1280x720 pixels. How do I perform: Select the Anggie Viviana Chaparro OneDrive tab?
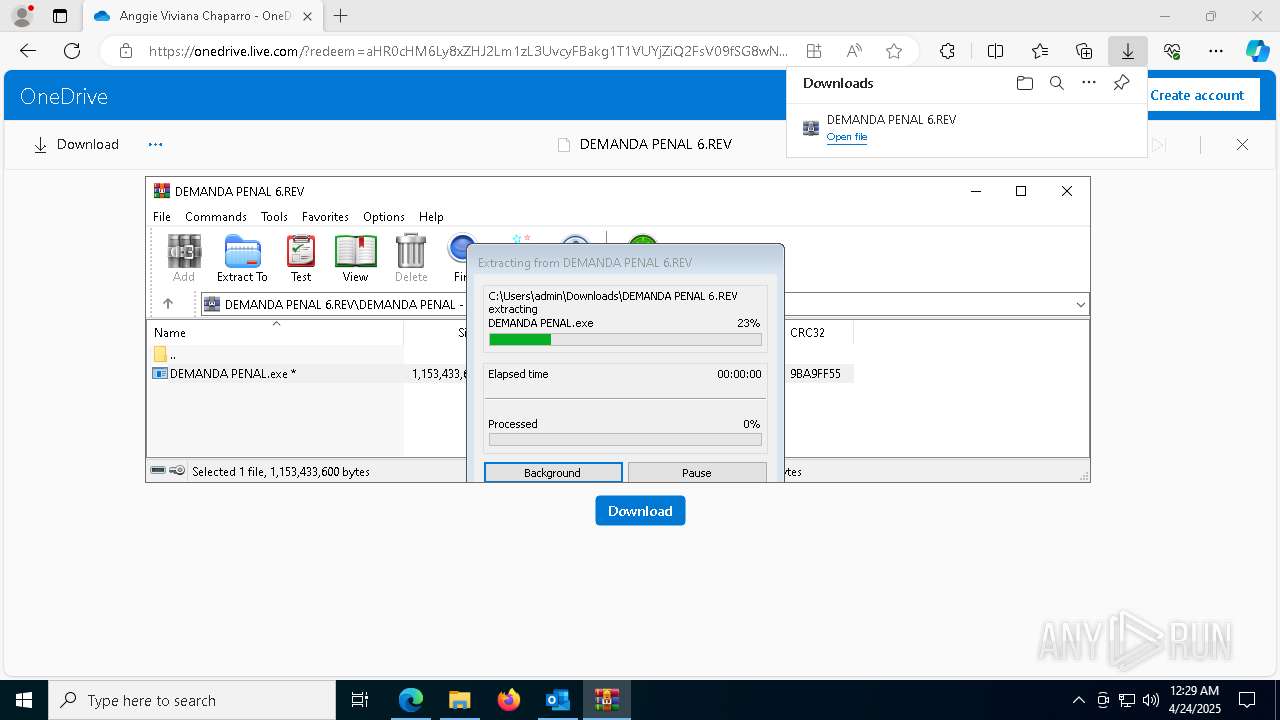[x=203, y=16]
